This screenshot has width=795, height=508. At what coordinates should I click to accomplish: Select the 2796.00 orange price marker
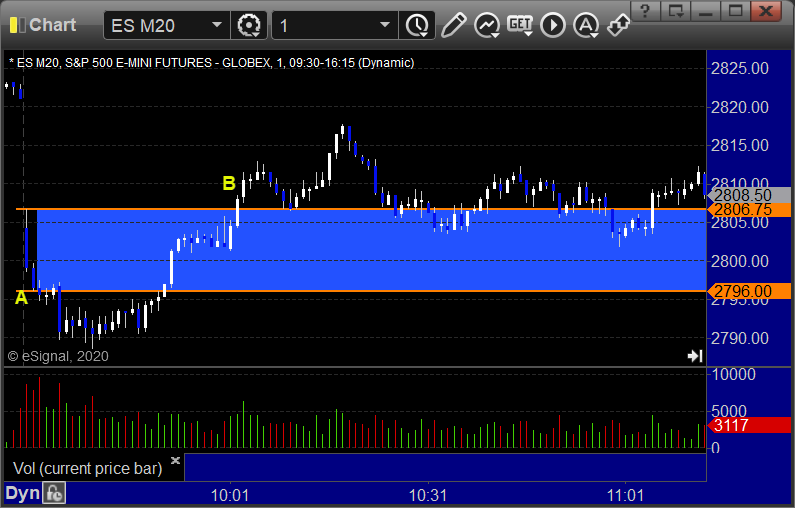pyautogui.click(x=750, y=291)
